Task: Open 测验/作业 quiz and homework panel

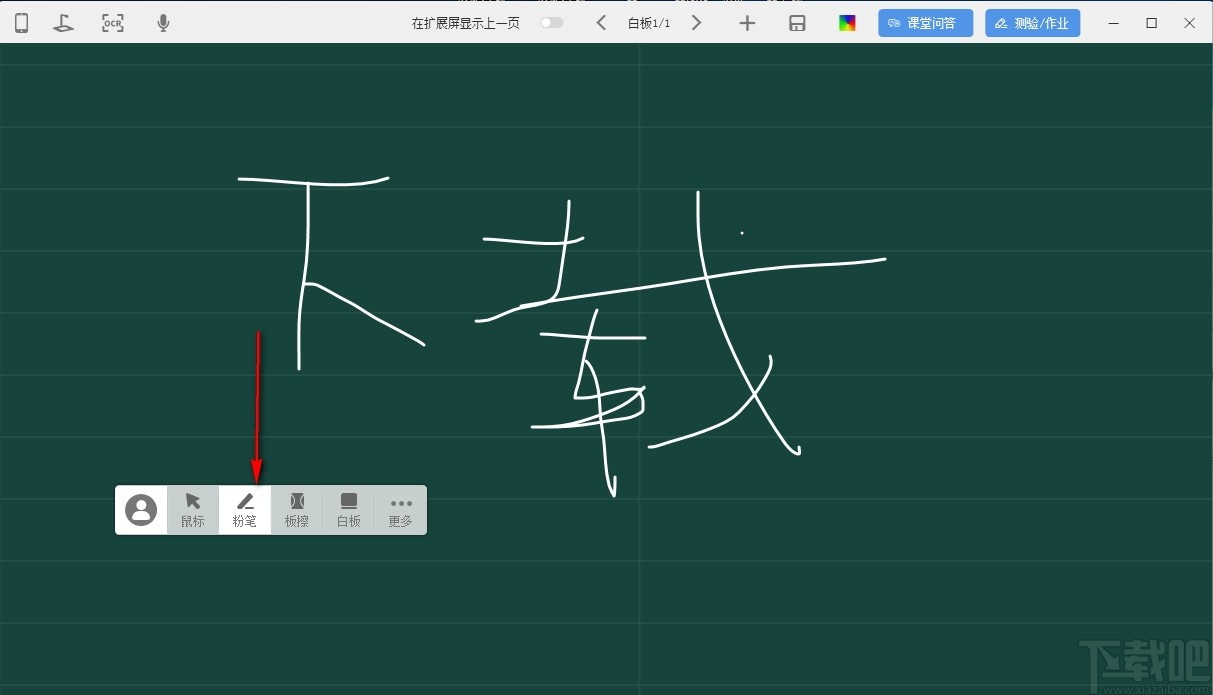Action: 1032,21
